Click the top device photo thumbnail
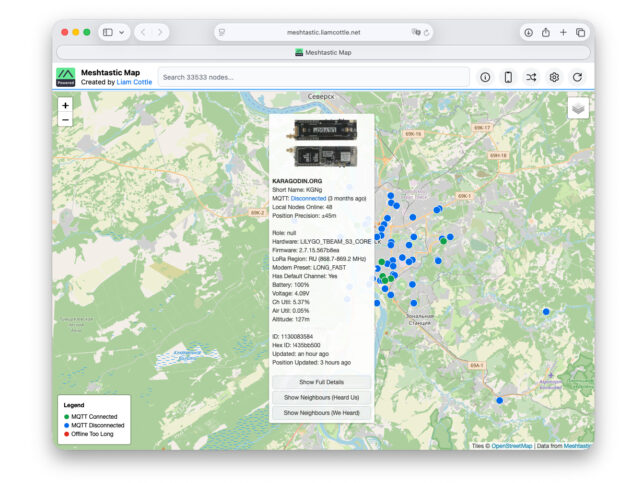 [x=322, y=130]
